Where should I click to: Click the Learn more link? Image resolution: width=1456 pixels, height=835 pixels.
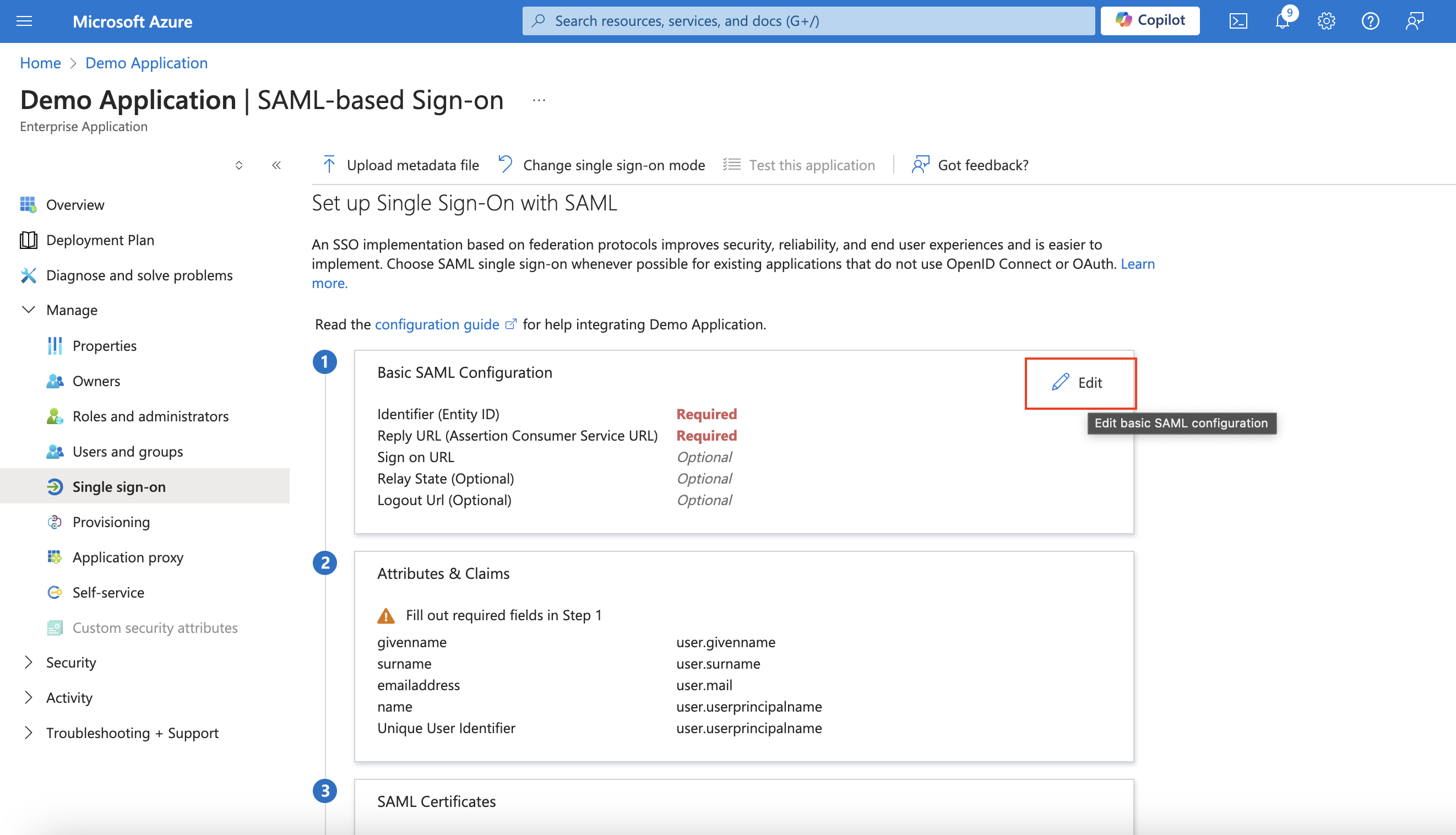(x=1137, y=264)
